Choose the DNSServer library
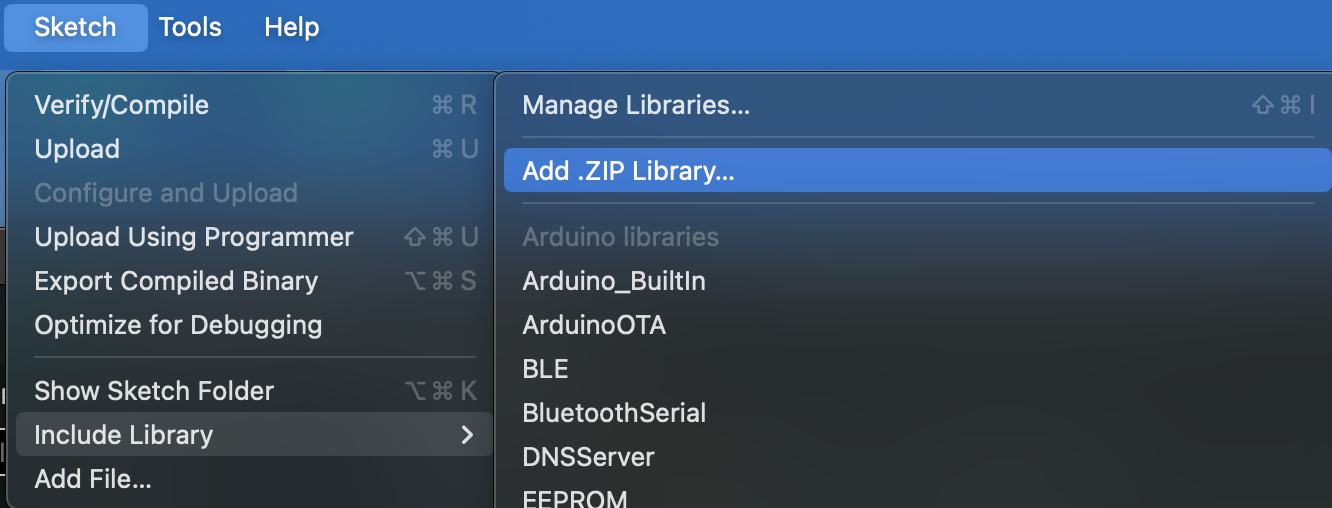This screenshot has height=508, width=1332. [x=588, y=457]
